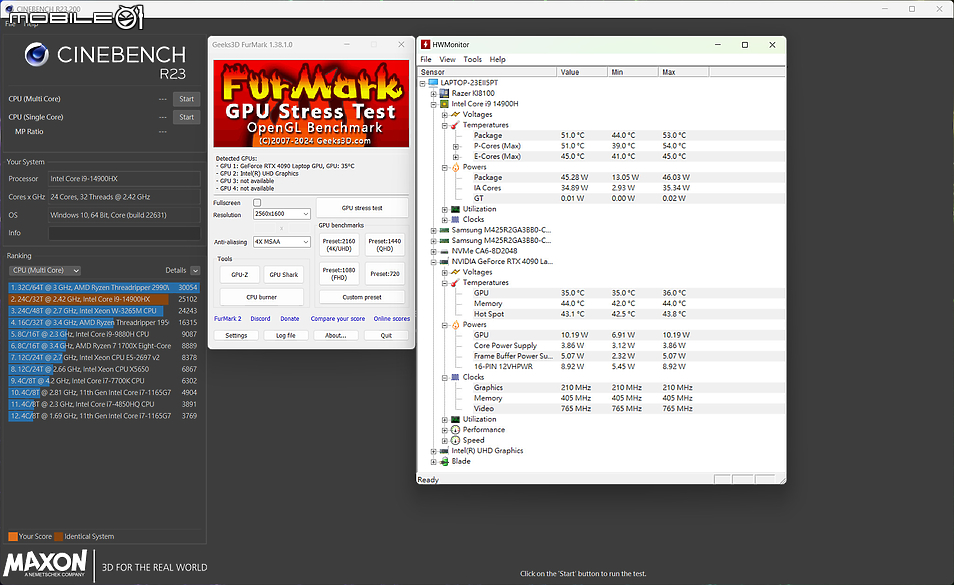Click the FurMark GPU Stress Test banner
954x585 pixels.
pos(311,103)
